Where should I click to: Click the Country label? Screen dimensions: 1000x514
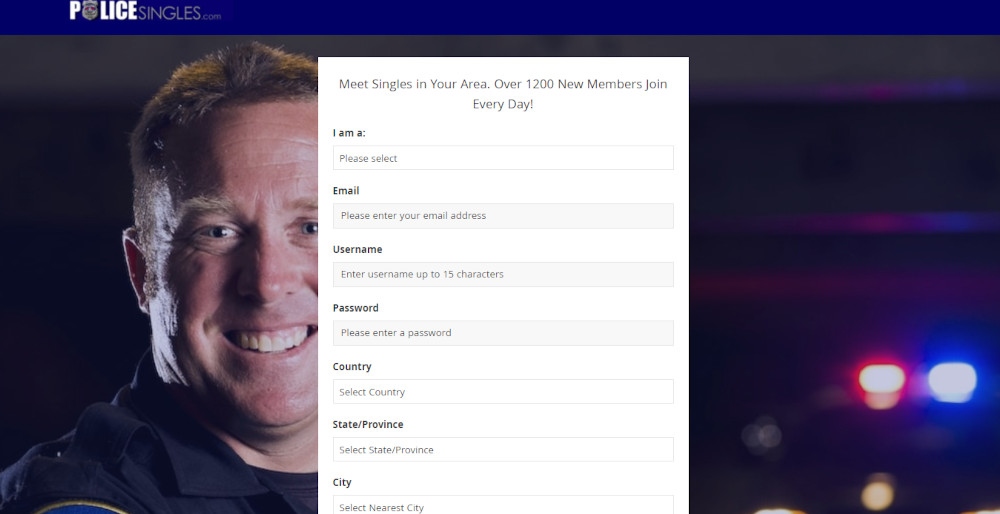(351, 367)
